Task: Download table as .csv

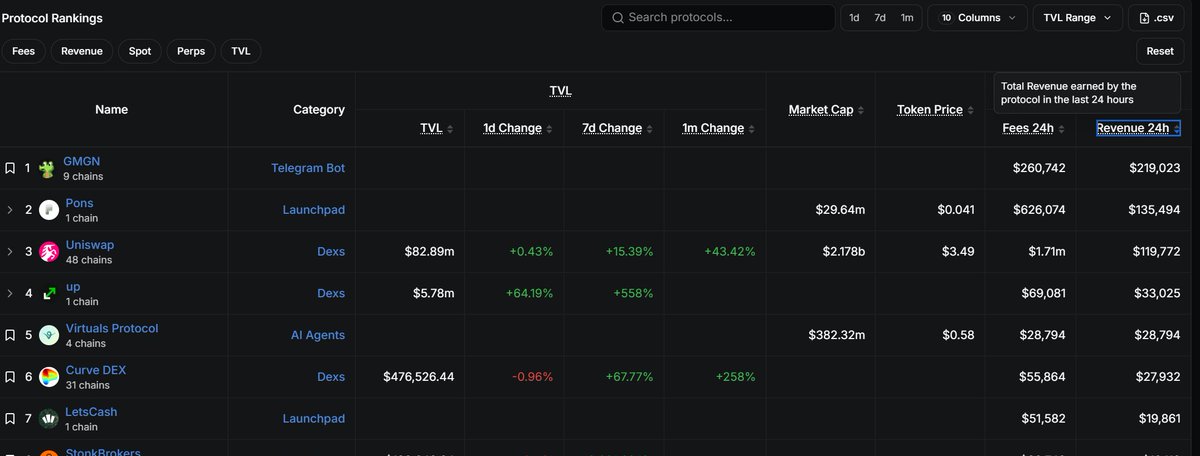Action: click(1157, 18)
